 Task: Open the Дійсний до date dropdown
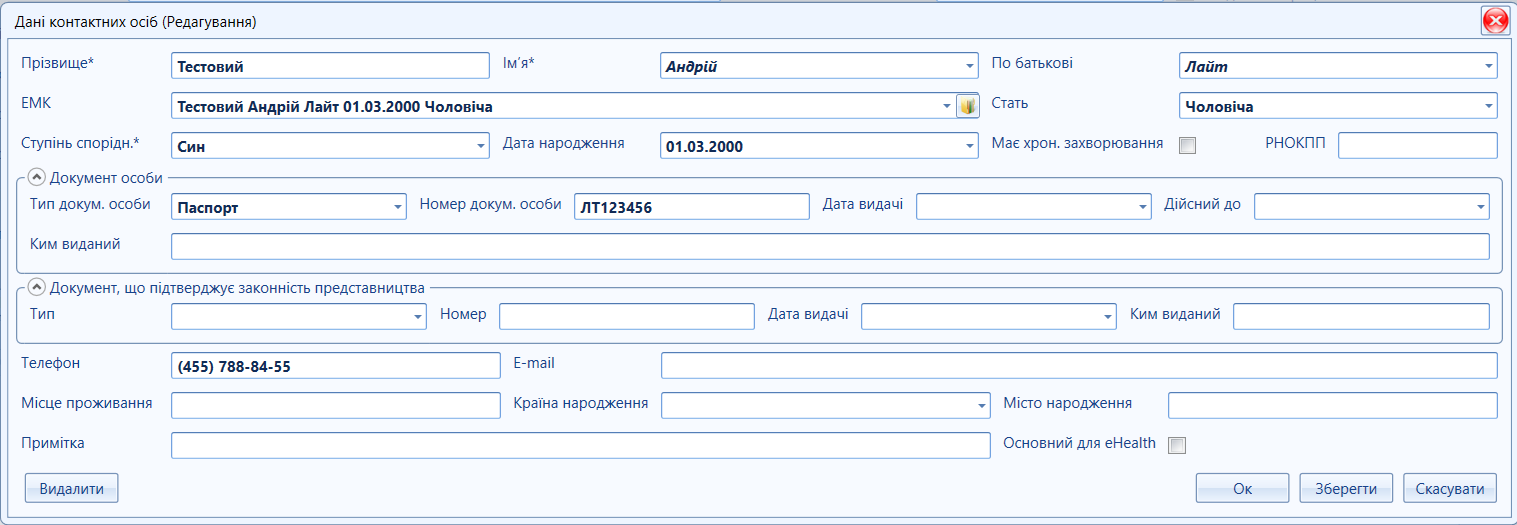(x=1481, y=207)
